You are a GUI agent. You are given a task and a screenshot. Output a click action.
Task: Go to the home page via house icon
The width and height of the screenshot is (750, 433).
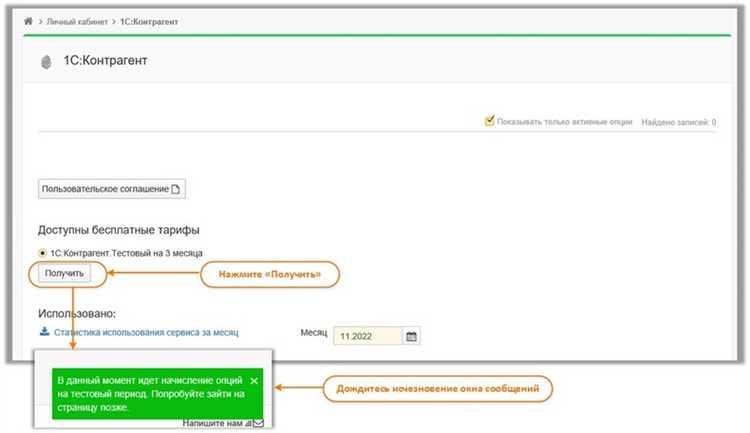[x=28, y=21]
